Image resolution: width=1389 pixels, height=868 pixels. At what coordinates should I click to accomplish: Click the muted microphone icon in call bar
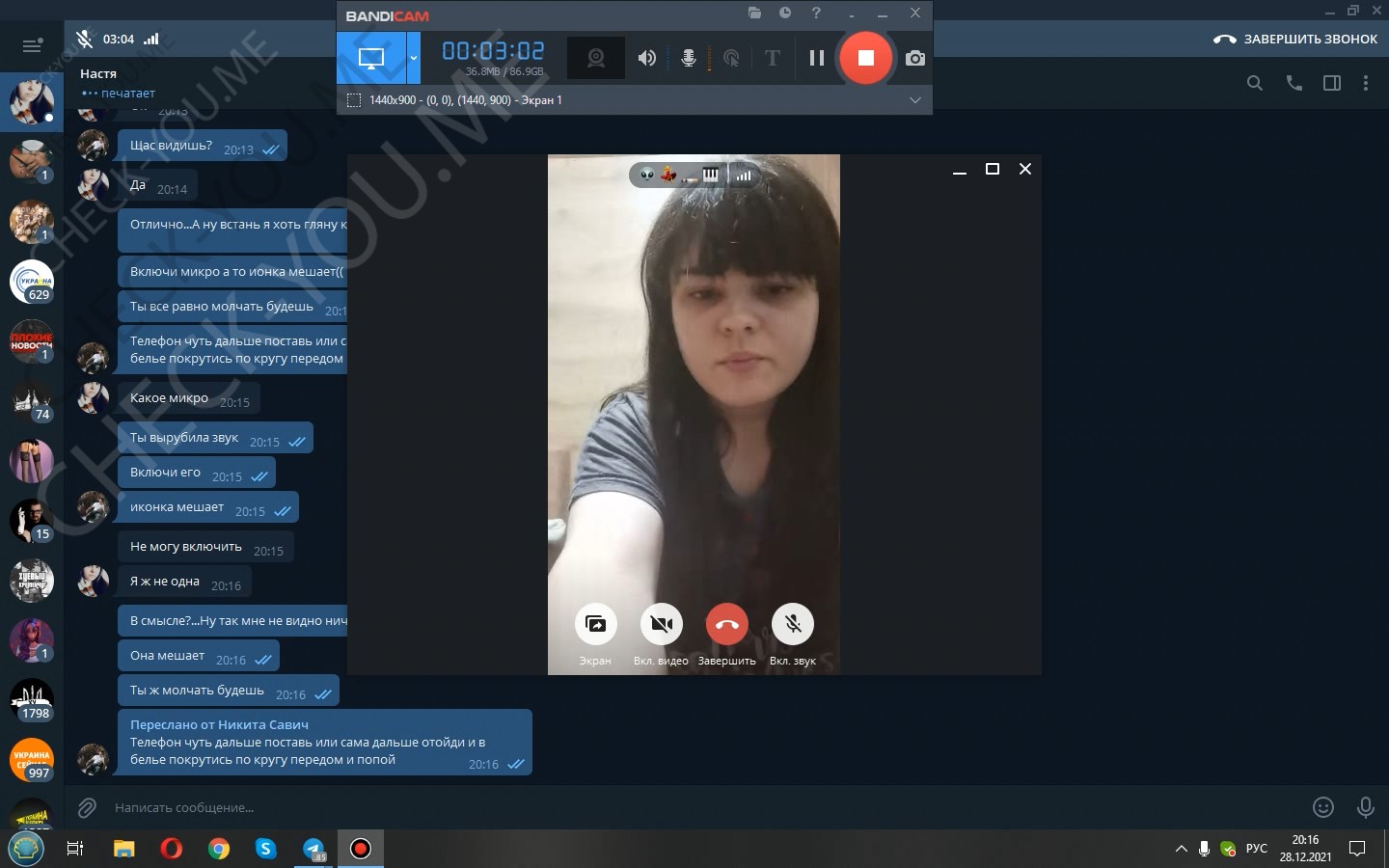84,39
